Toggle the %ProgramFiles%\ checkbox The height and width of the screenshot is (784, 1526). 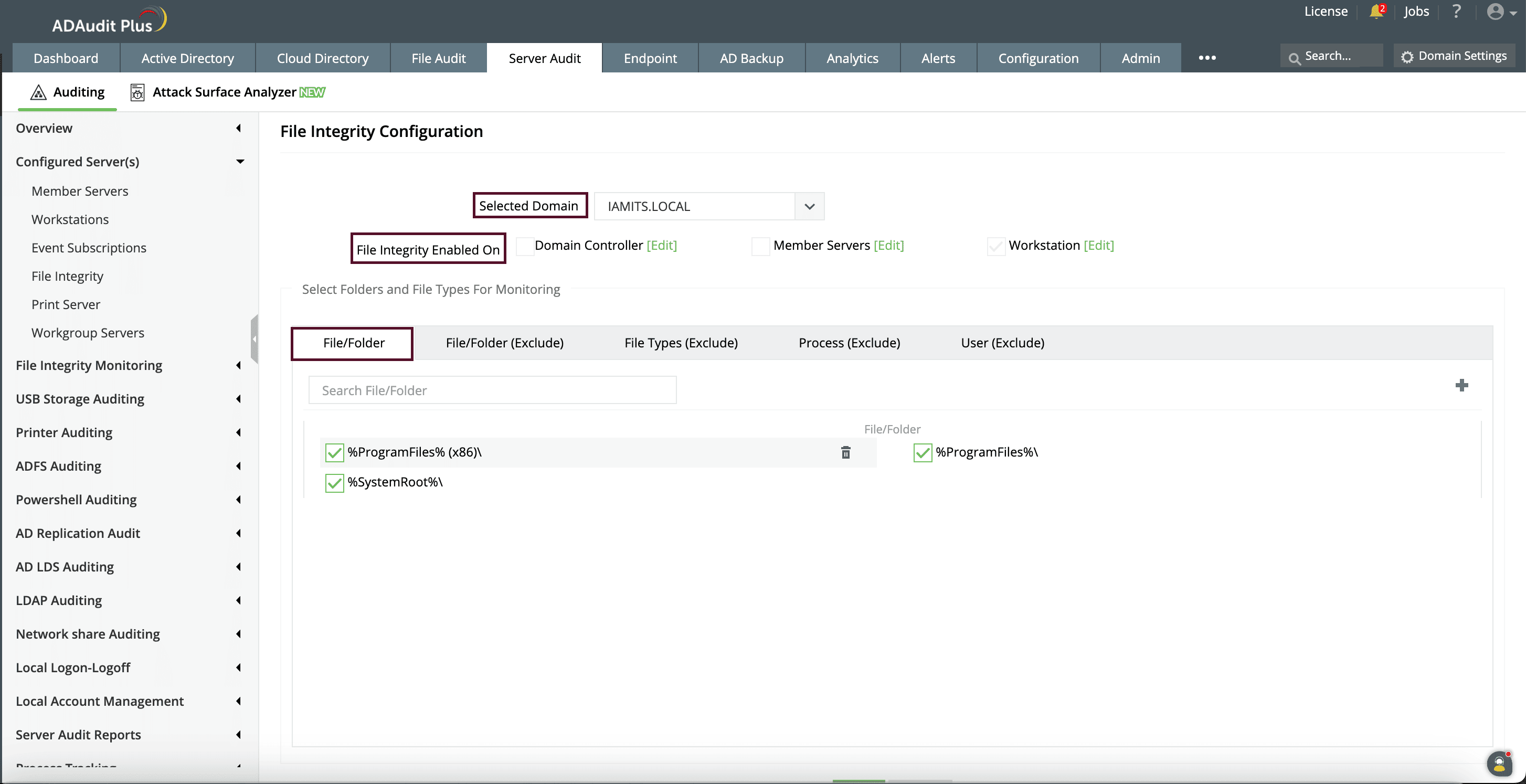pyautogui.click(x=923, y=453)
